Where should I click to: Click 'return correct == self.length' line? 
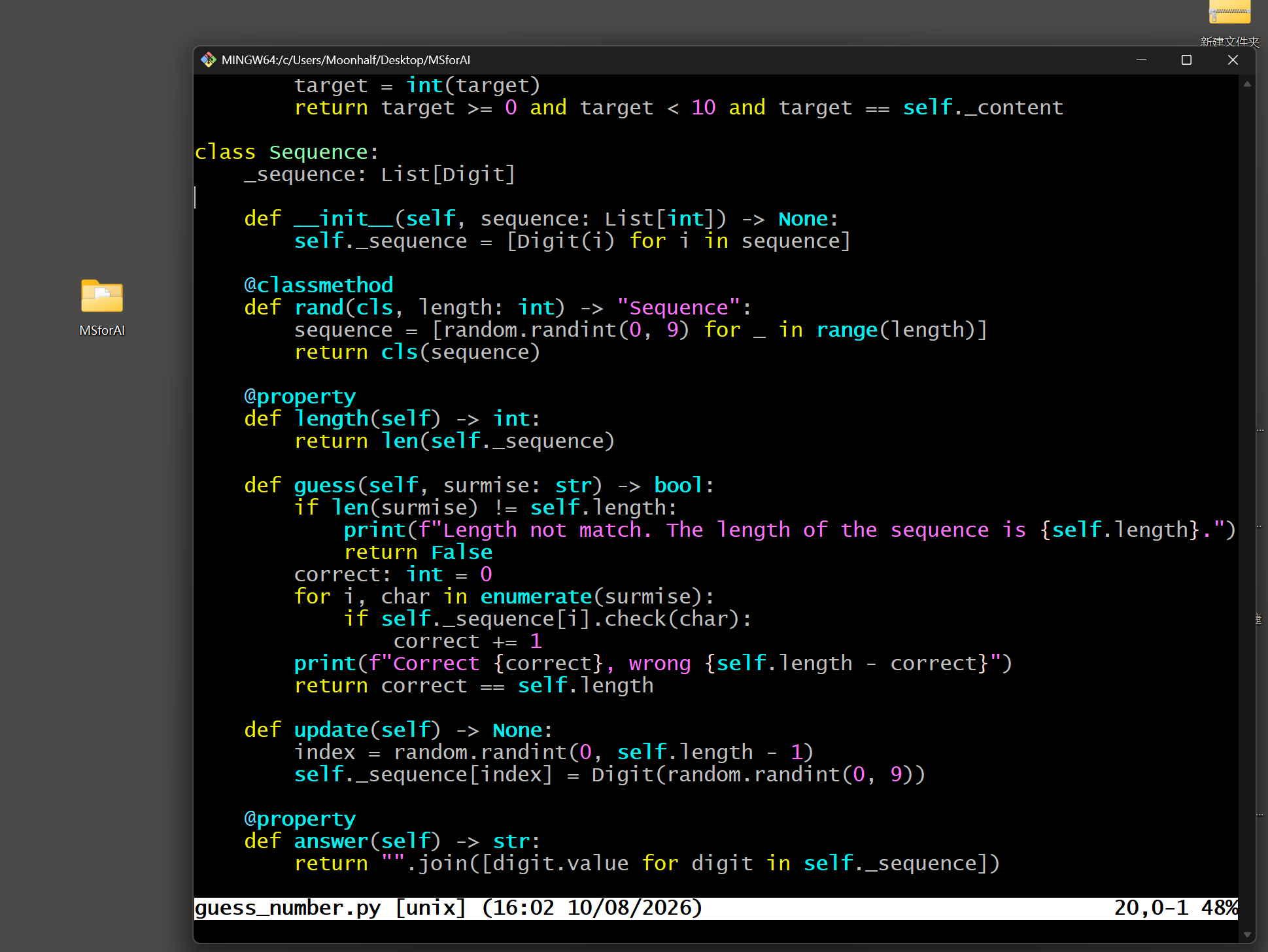(474, 685)
